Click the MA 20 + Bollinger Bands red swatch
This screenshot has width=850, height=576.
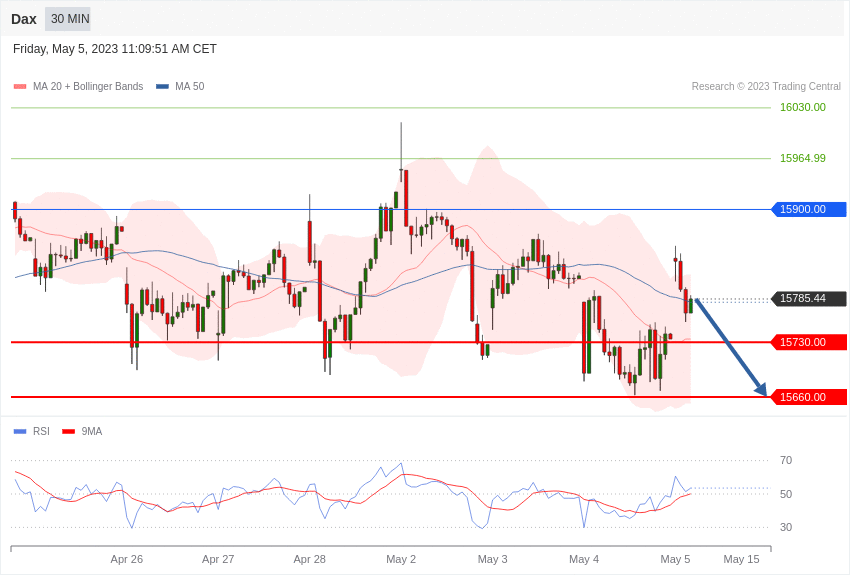pyautogui.click(x=20, y=87)
